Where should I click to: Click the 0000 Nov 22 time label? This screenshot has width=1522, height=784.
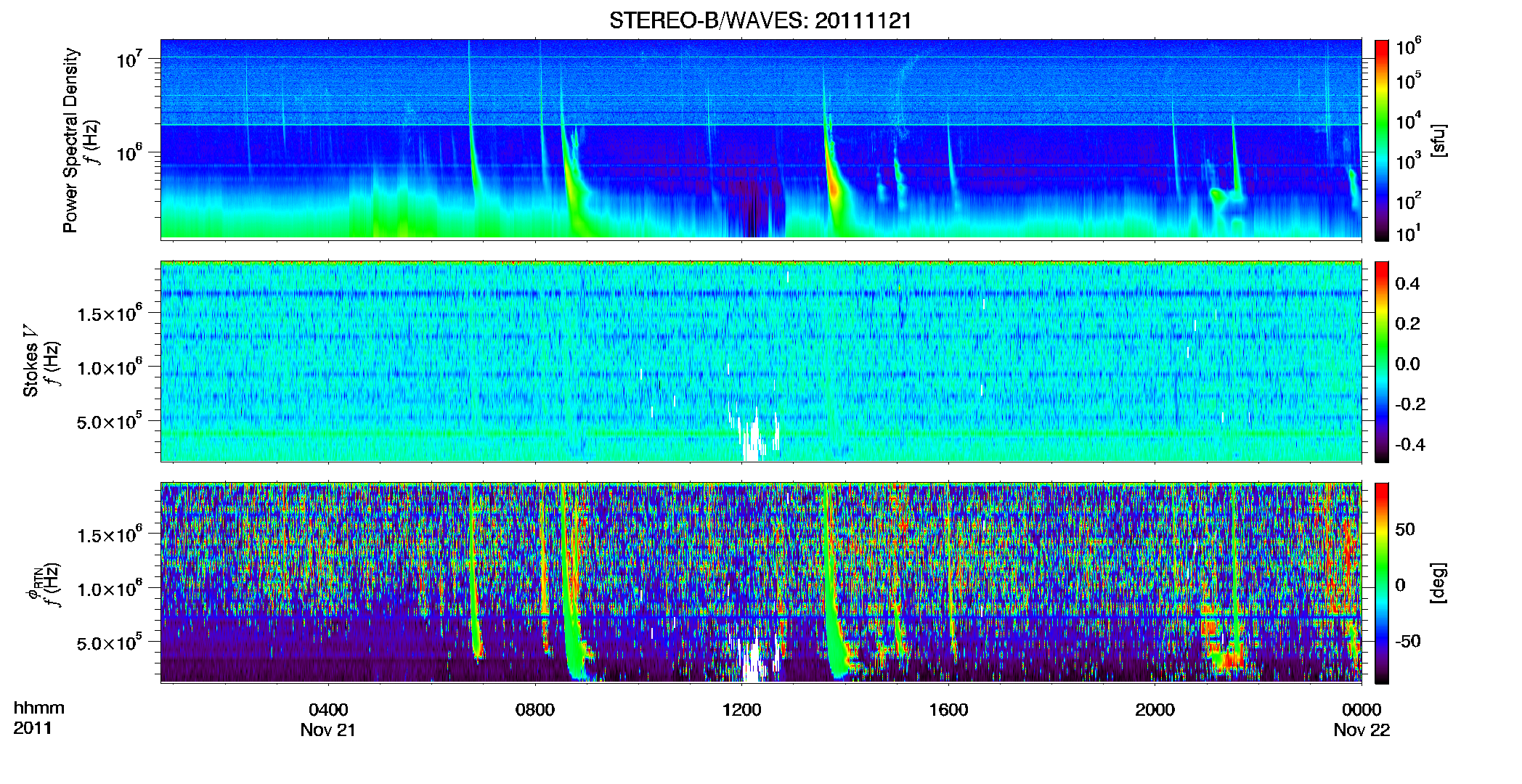[x=1362, y=720]
